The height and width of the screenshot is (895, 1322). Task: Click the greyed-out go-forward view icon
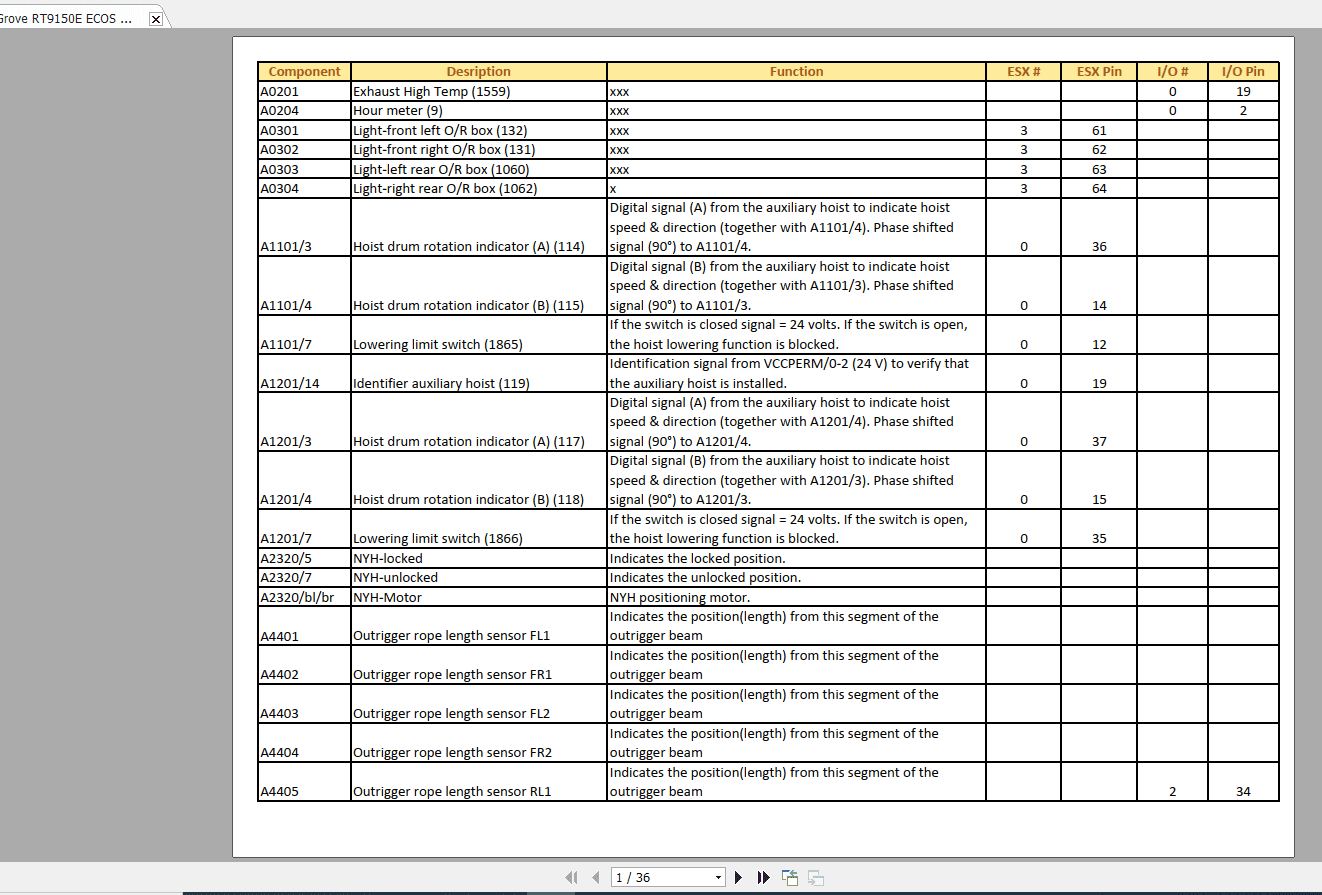[x=816, y=877]
